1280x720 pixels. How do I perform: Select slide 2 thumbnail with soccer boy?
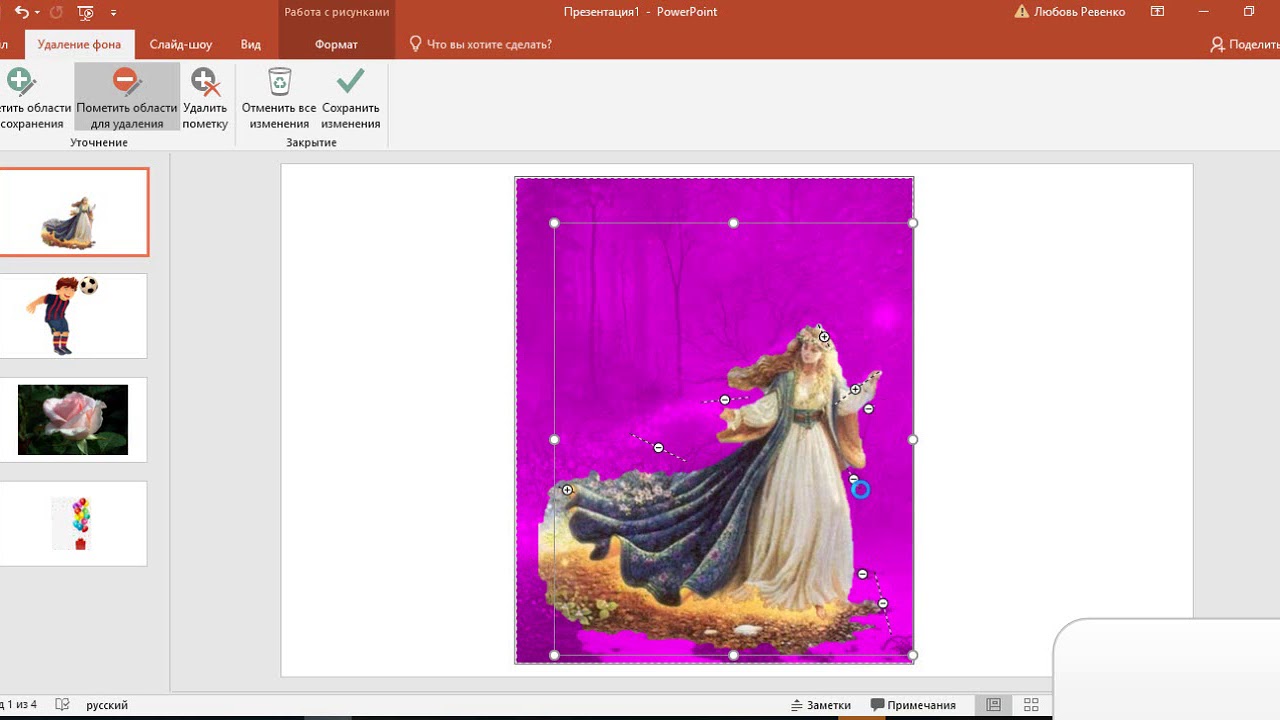click(x=73, y=316)
